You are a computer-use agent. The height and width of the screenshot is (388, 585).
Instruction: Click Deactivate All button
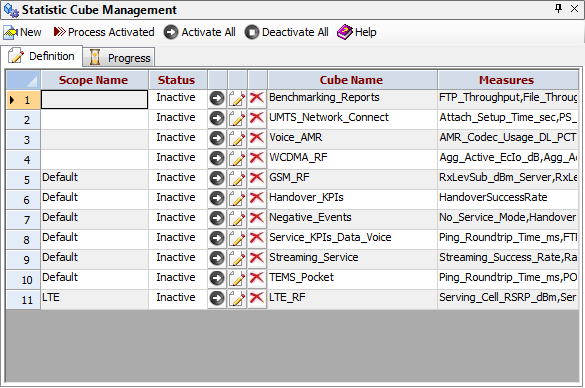[287, 32]
